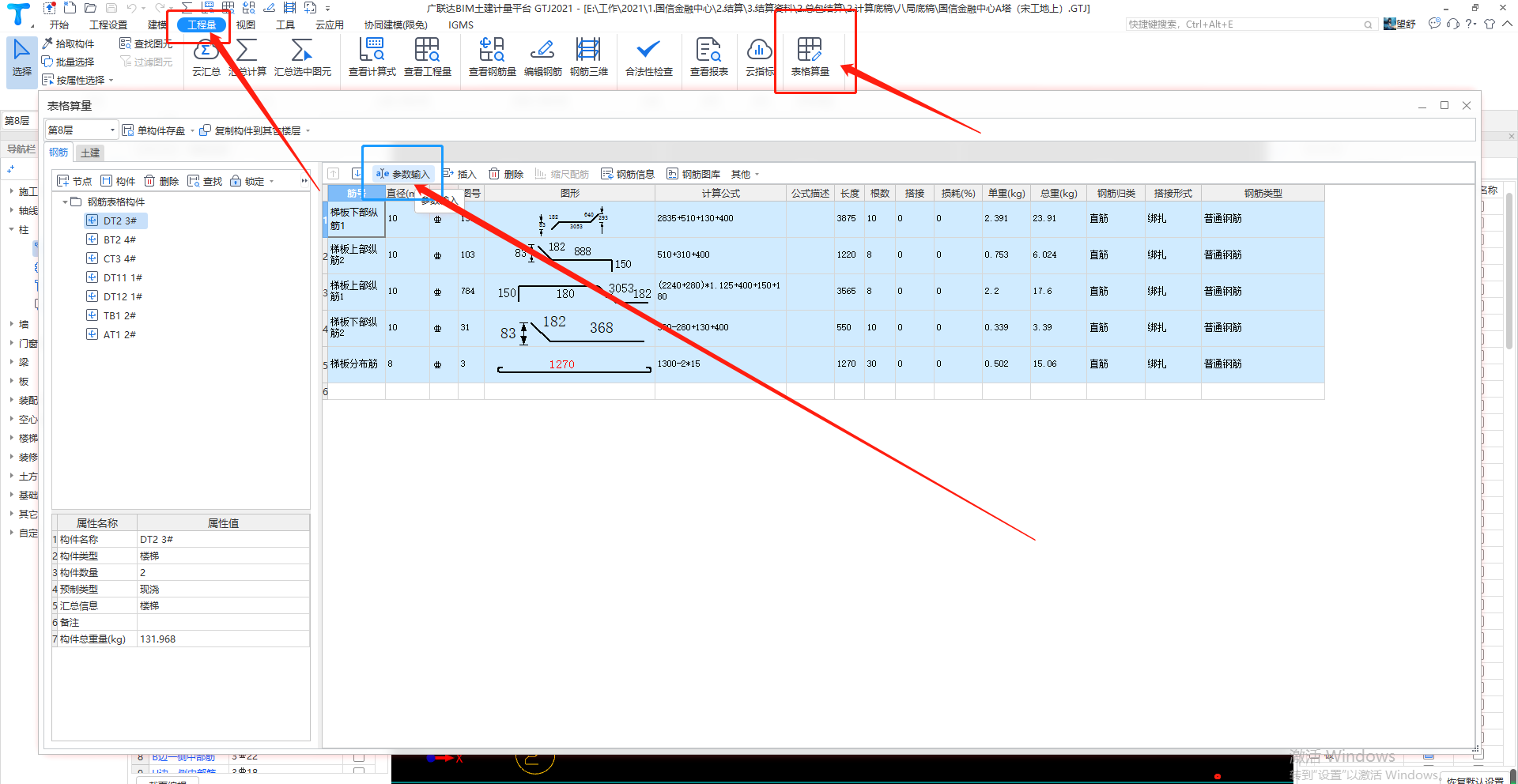Select CT3 4# in the component tree
Viewport: 1518px width, 784px height.
pos(119,258)
